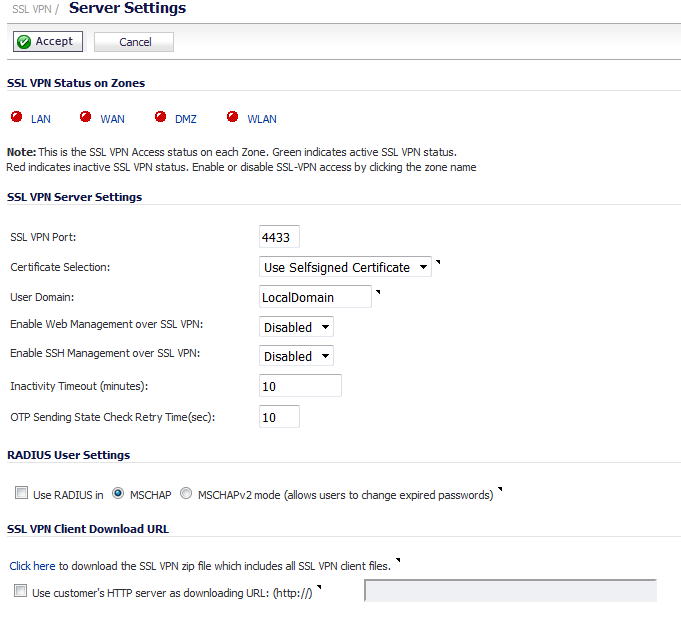Click OTP Sending State Check Retry Time field
Image resolution: width=681 pixels, height=619 pixels.
(279, 417)
